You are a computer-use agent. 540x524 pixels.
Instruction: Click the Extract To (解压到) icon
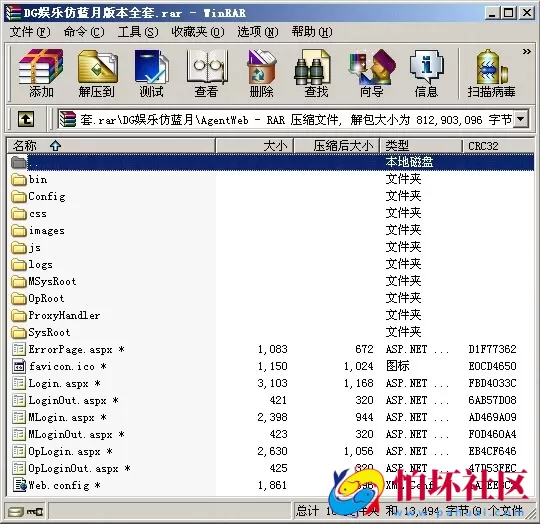point(97,73)
